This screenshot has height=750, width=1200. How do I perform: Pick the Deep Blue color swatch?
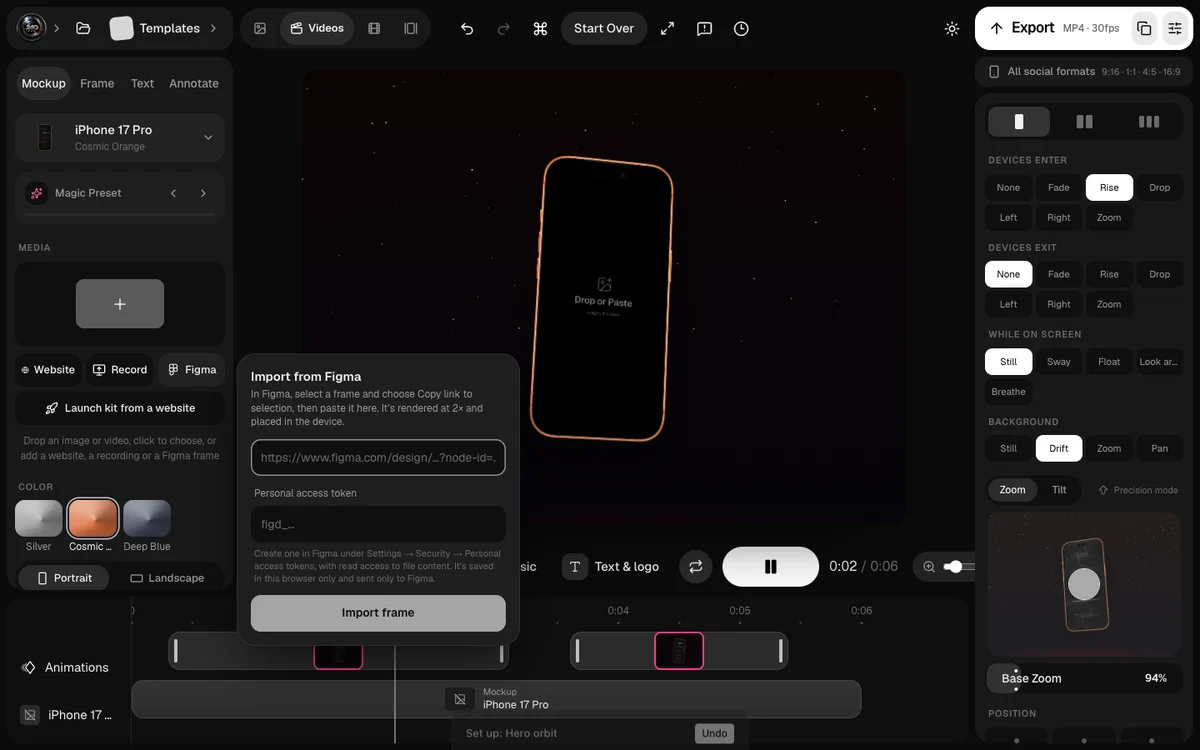[x=147, y=519]
